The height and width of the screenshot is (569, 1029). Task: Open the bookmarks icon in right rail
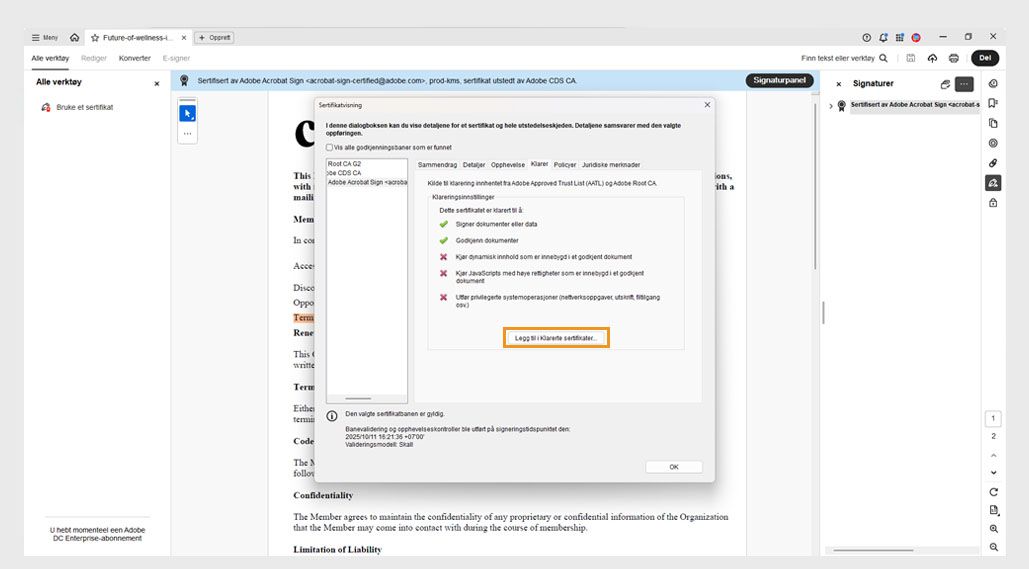click(993, 103)
